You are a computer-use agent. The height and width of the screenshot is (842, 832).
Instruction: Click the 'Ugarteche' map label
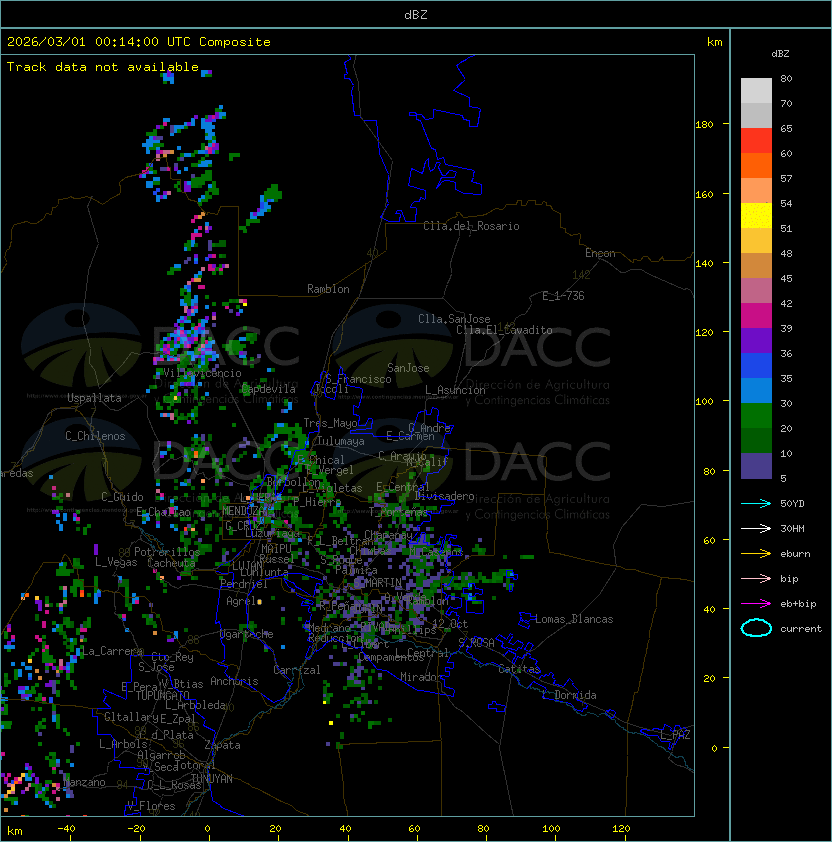click(246, 634)
